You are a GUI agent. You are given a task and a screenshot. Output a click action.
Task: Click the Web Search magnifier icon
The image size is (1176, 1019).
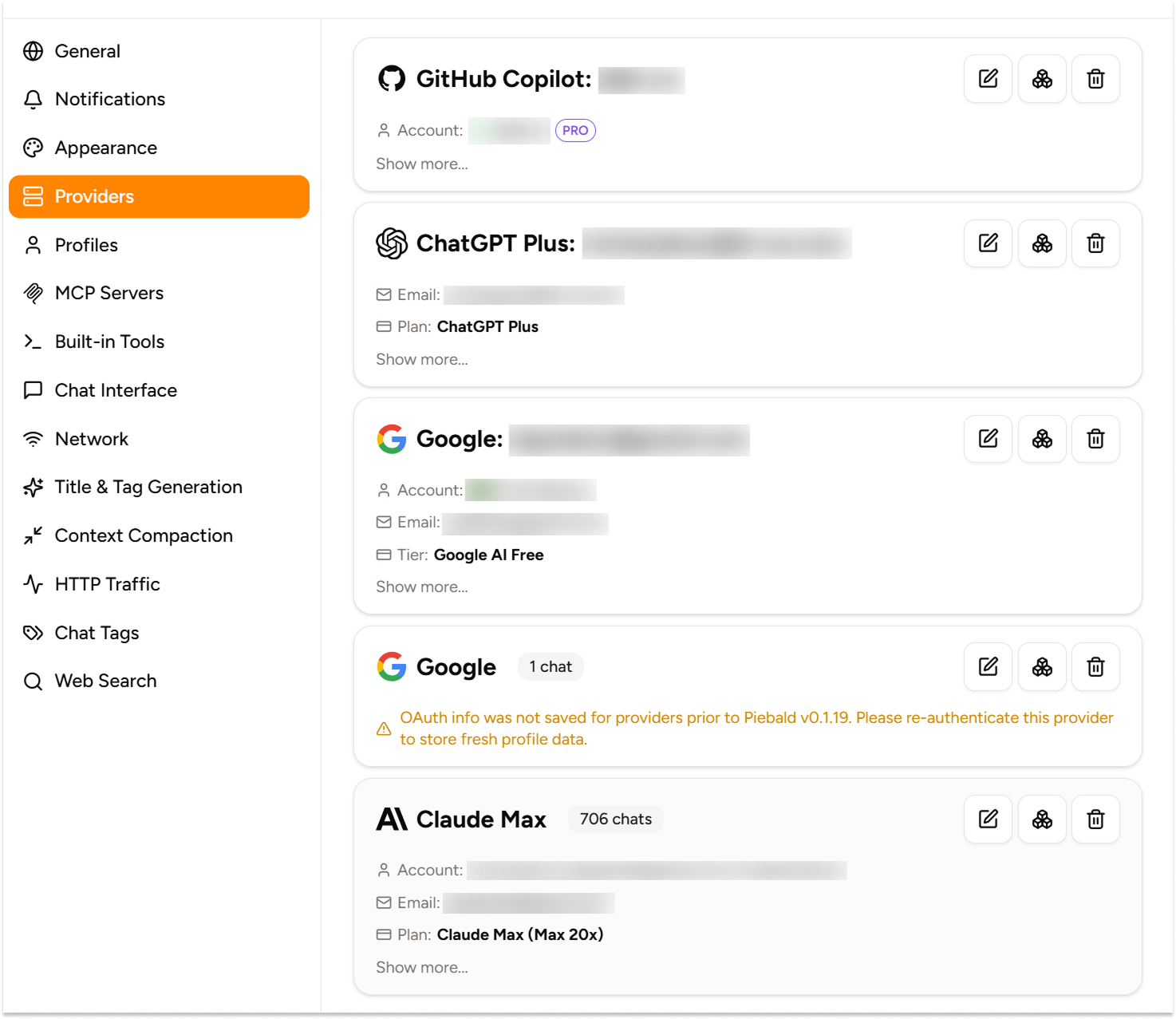tap(33, 681)
